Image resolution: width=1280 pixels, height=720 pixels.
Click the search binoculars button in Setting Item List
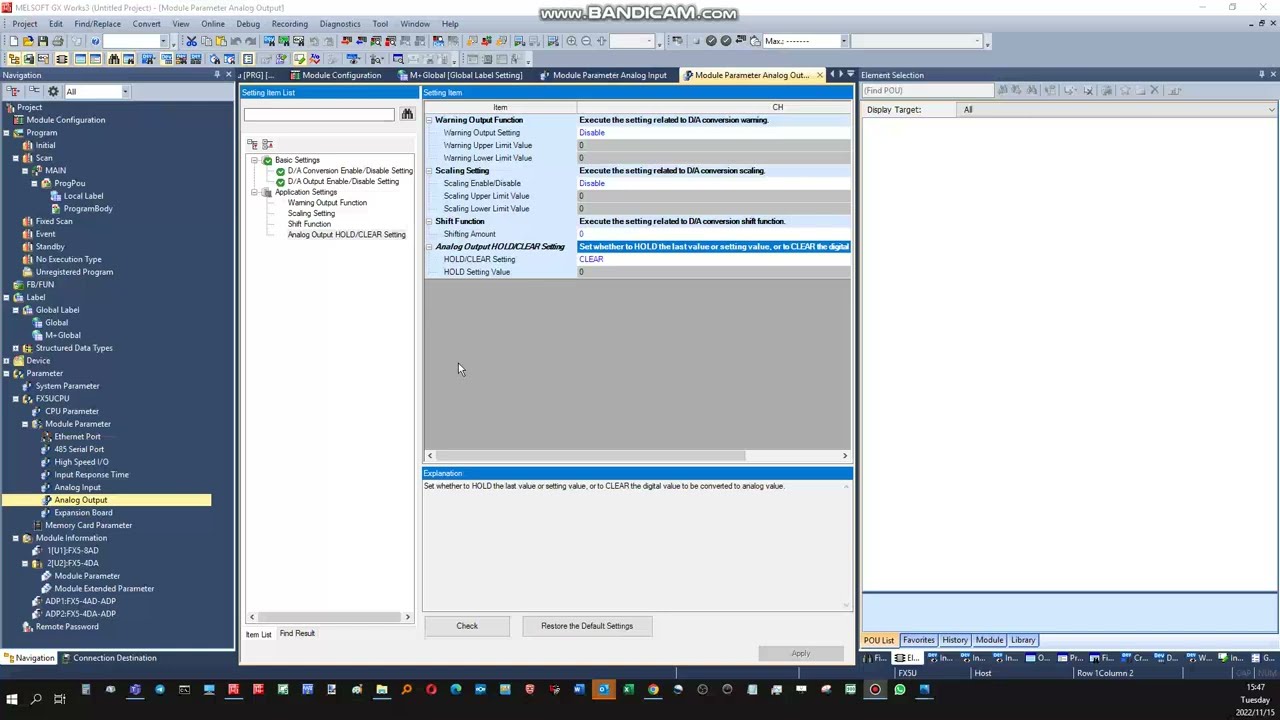pyautogui.click(x=407, y=115)
